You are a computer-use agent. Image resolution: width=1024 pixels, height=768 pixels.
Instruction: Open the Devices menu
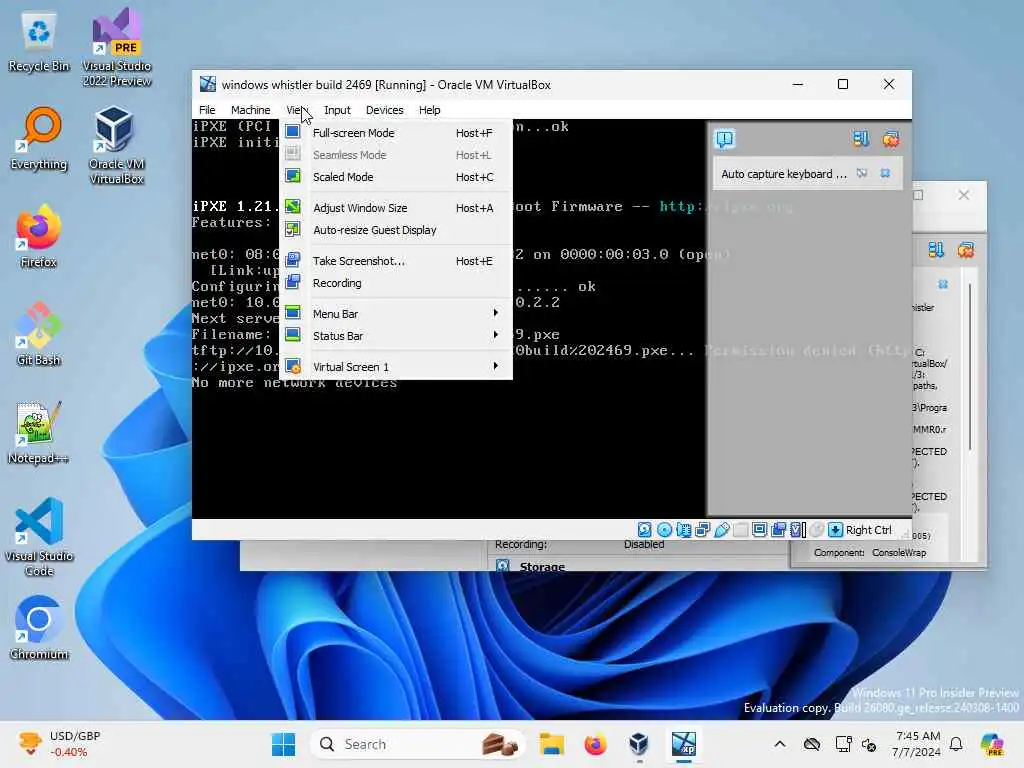pos(384,110)
